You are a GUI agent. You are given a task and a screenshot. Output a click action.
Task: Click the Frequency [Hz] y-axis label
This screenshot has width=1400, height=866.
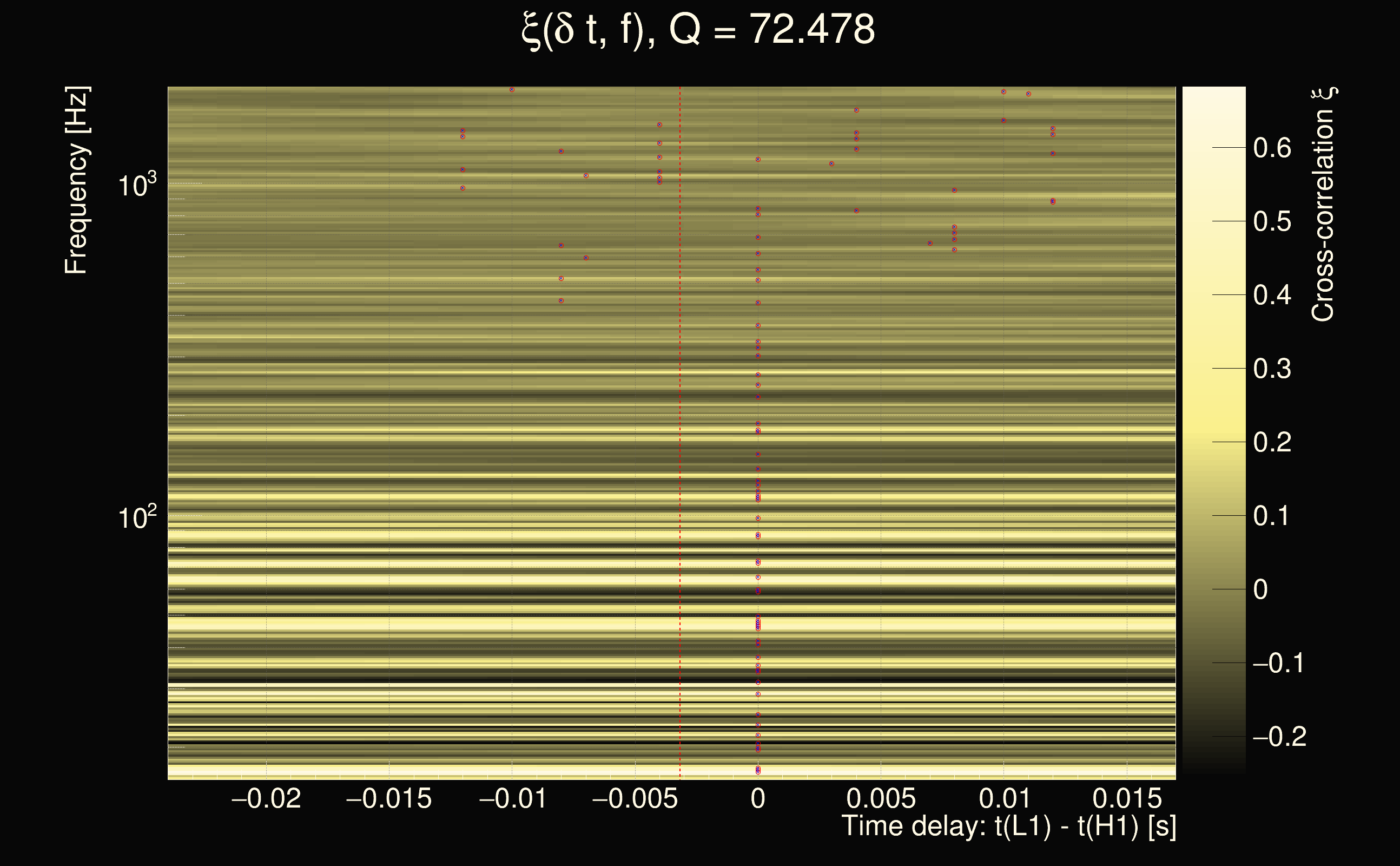click(76, 180)
